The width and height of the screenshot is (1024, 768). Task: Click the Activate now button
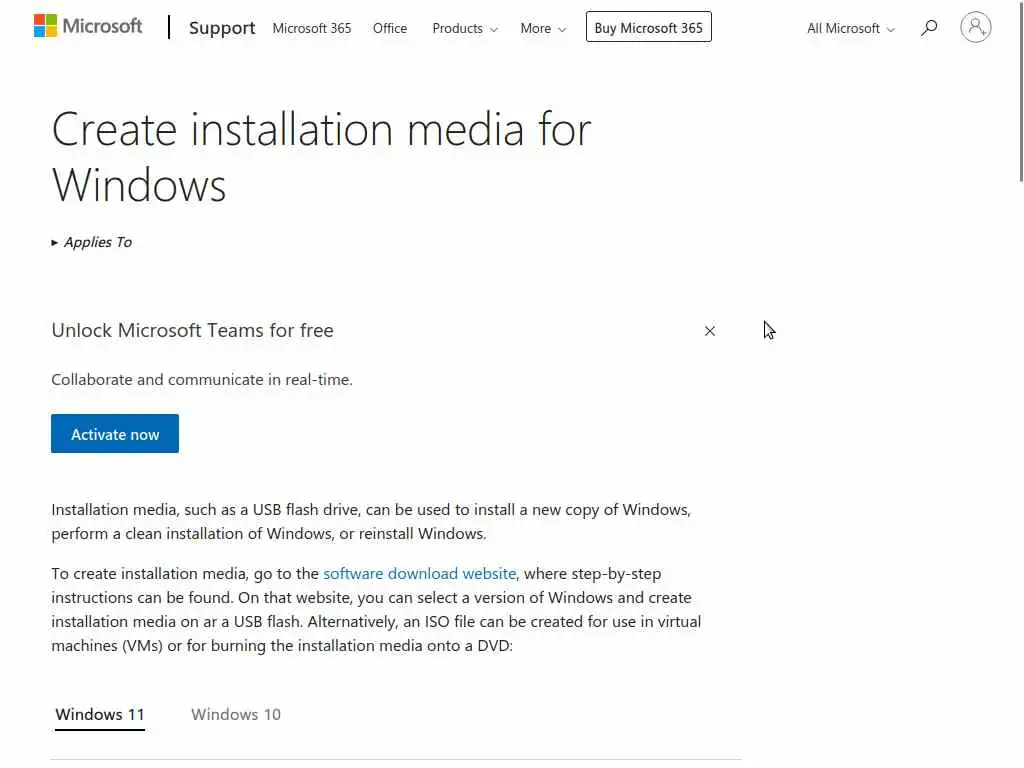tap(115, 434)
